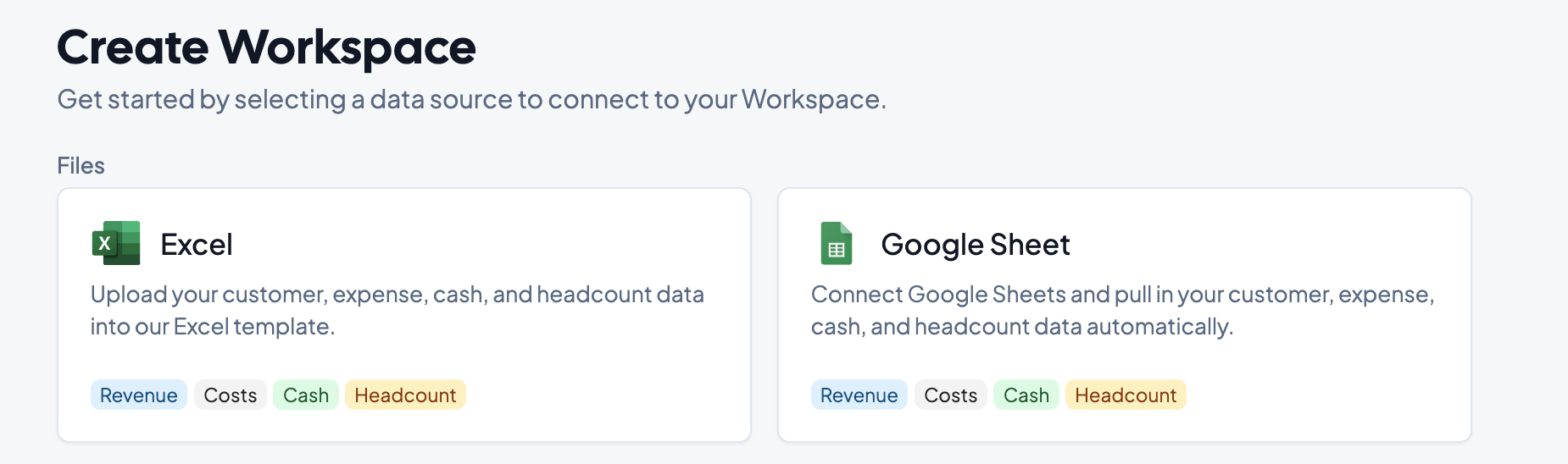The height and width of the screenshot is (464, 1568).
Task: Click Costs tag in Google Sheet card
Action: 950,395
